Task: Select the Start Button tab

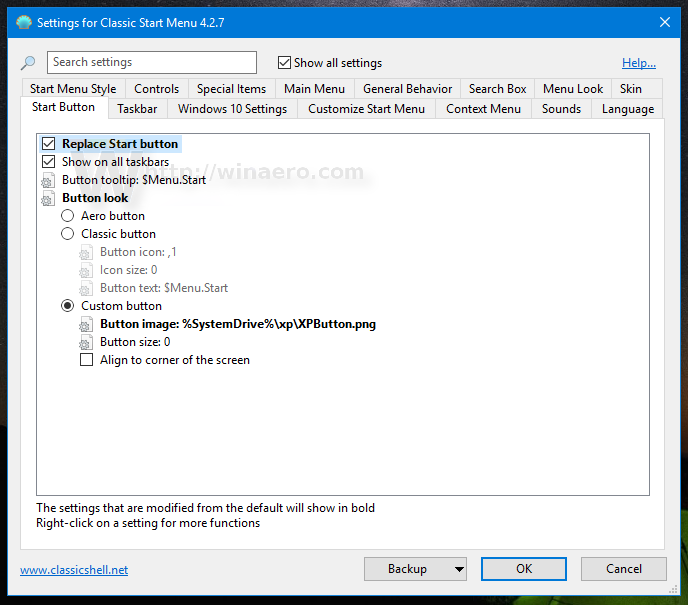Action: [x=64, y=107]
